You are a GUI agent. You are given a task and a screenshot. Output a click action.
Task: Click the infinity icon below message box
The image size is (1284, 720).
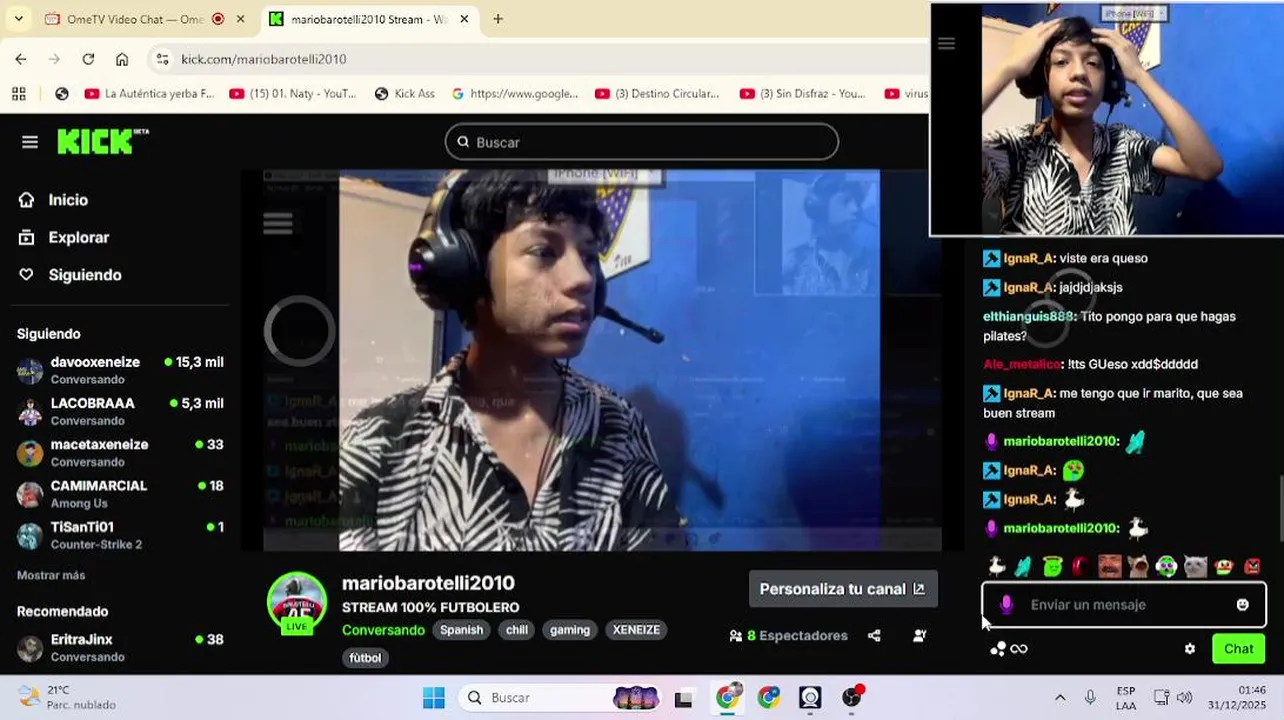click(x=1019, y=649)
